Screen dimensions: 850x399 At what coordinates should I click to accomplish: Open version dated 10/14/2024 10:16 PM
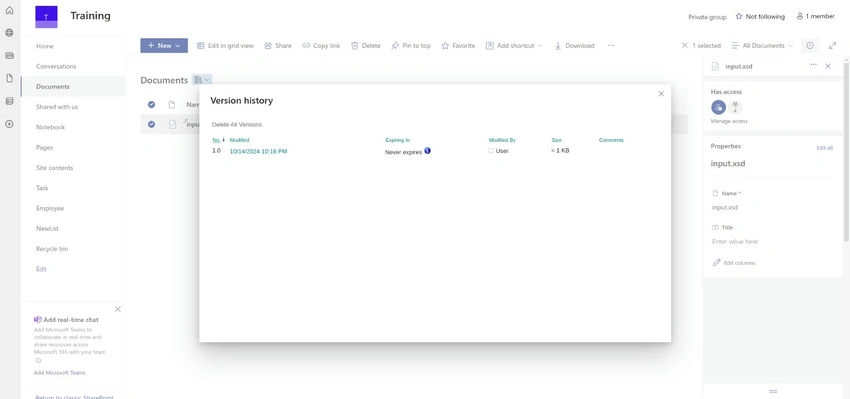[x=259, y=151]
